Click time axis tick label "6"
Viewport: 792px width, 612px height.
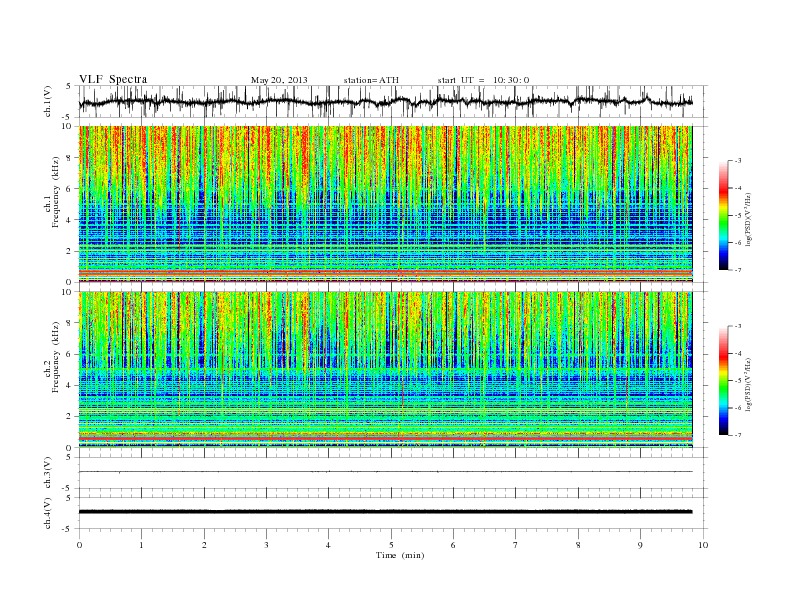point(453,545)
